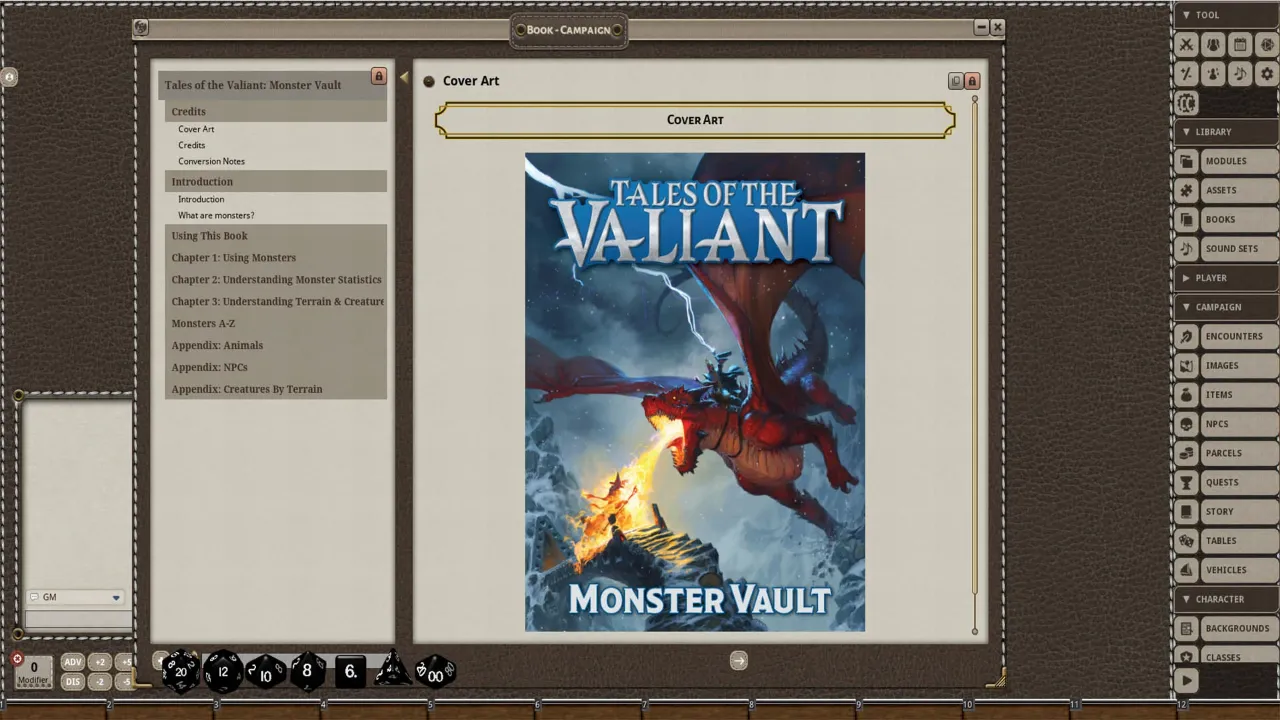Open Chapter 2: Understanding Monster Statistics
The image size is (1280, 720).
pyautogui.click(x=276, y=280)
